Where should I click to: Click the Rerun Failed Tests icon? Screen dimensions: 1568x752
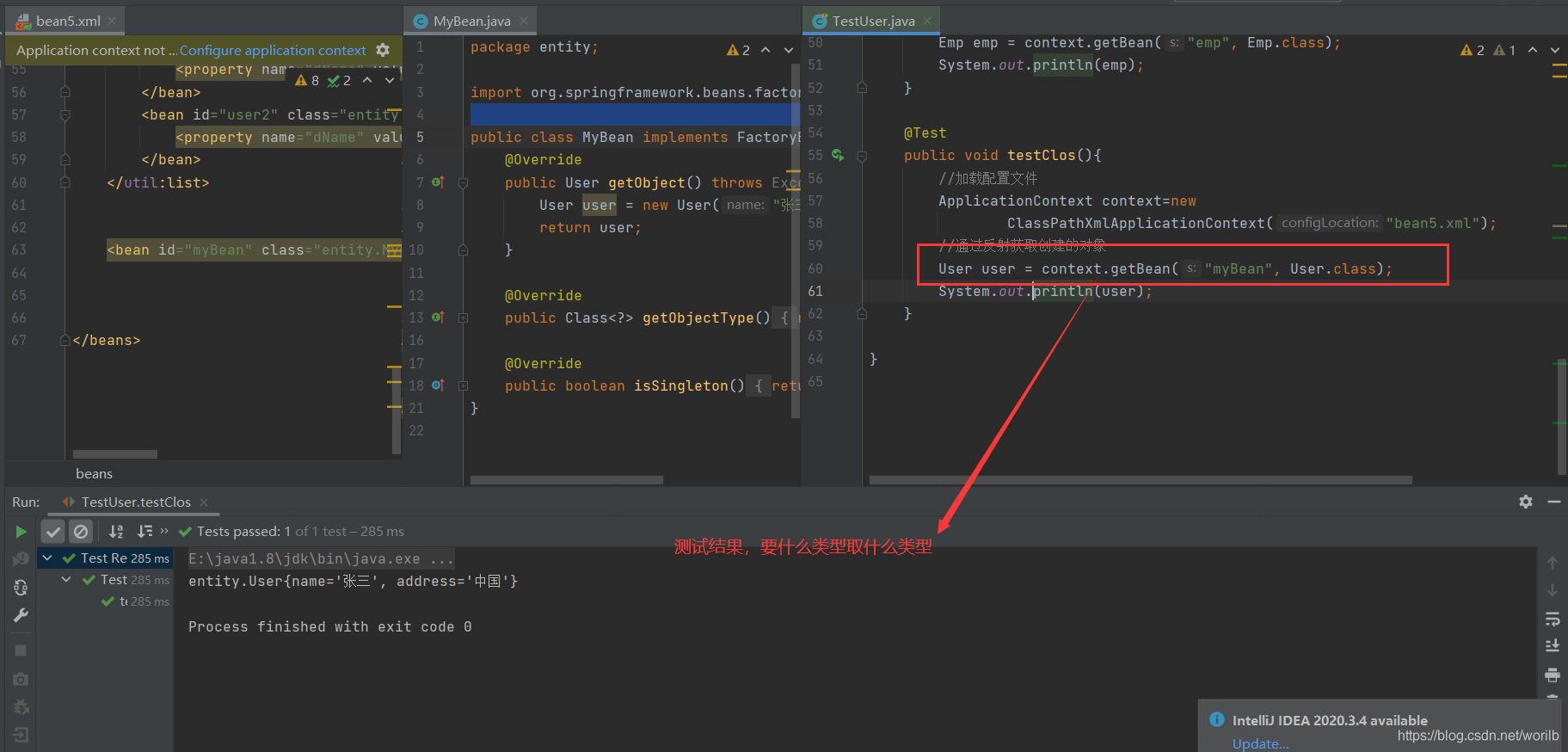point(21,559)
